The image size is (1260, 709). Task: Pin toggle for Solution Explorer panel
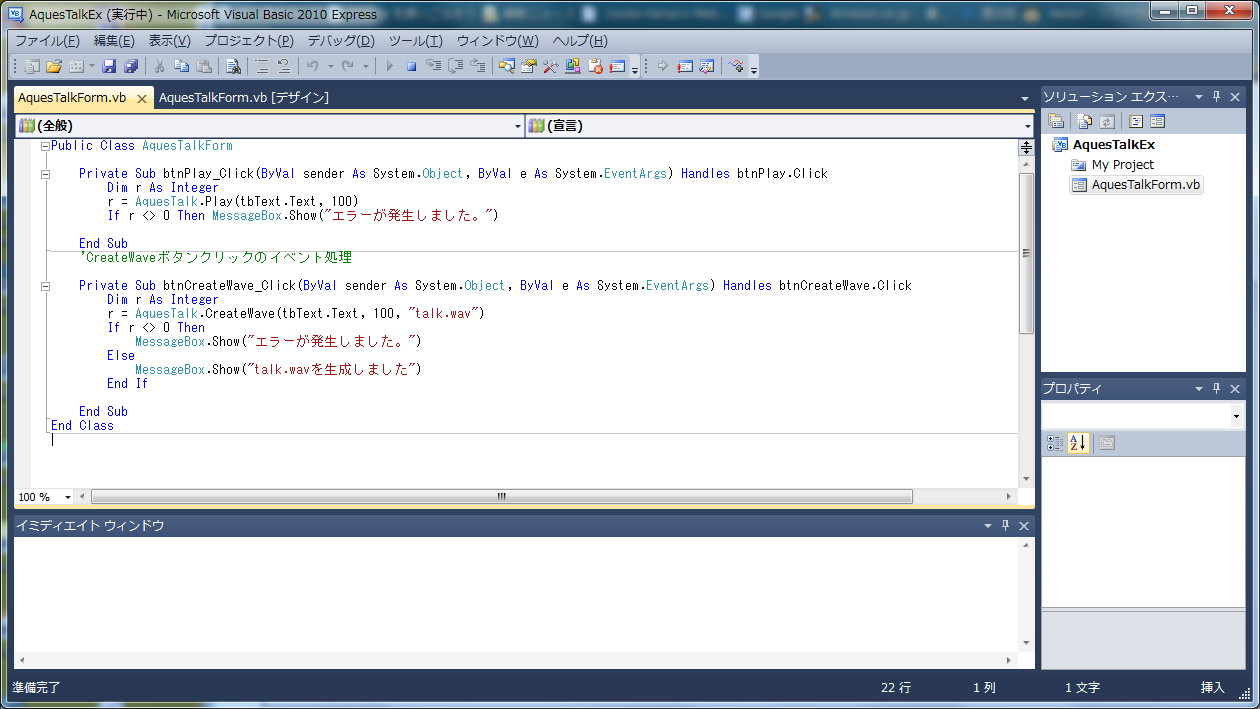[1217, 97]
